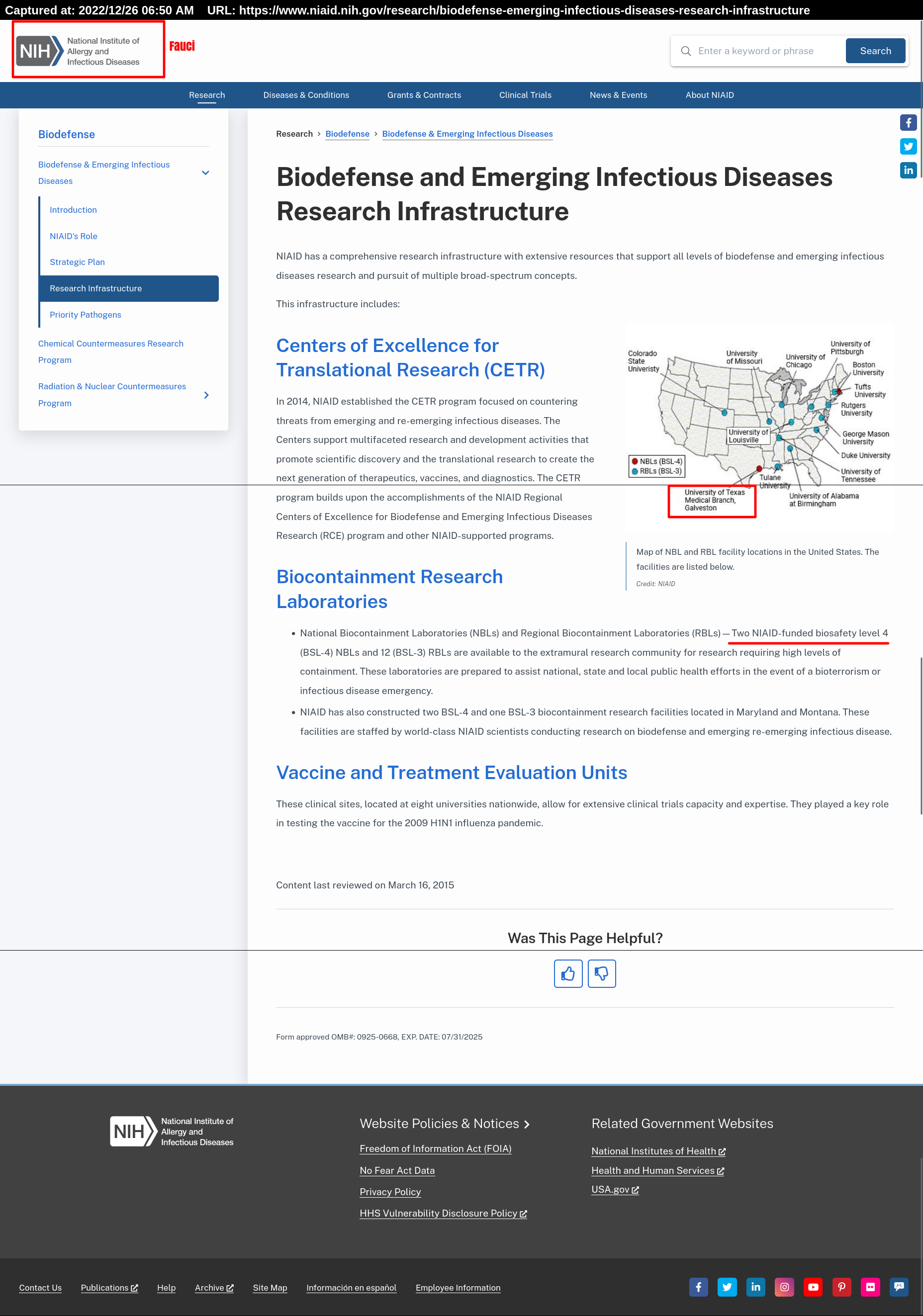
Task: Click Archive footer link
Action: click(x=214, y=1287)
